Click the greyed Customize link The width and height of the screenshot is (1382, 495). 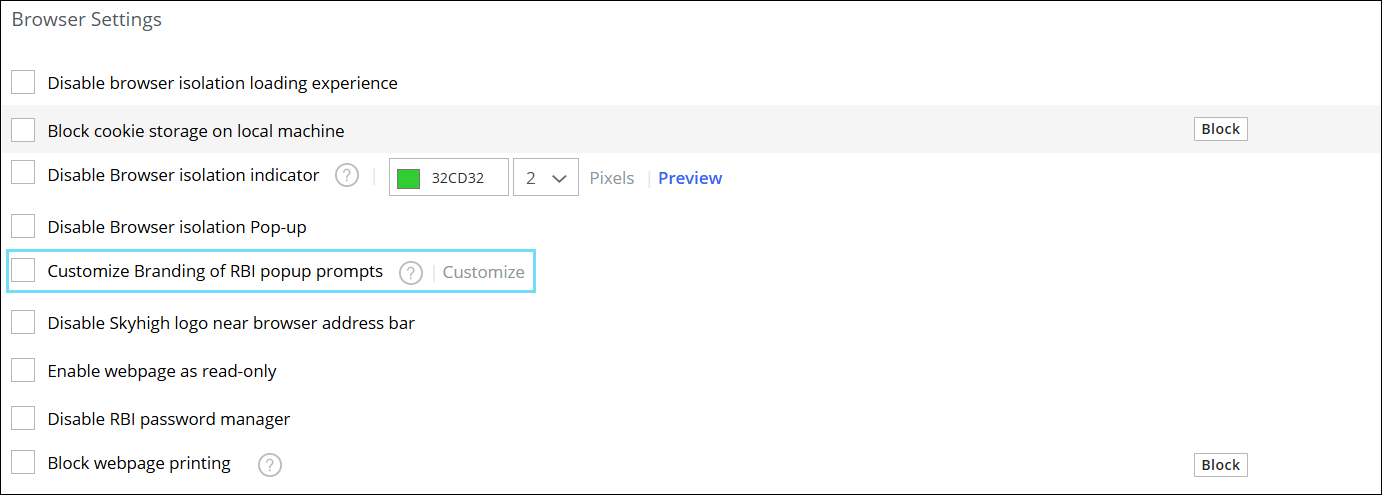(x=483, y=272)
